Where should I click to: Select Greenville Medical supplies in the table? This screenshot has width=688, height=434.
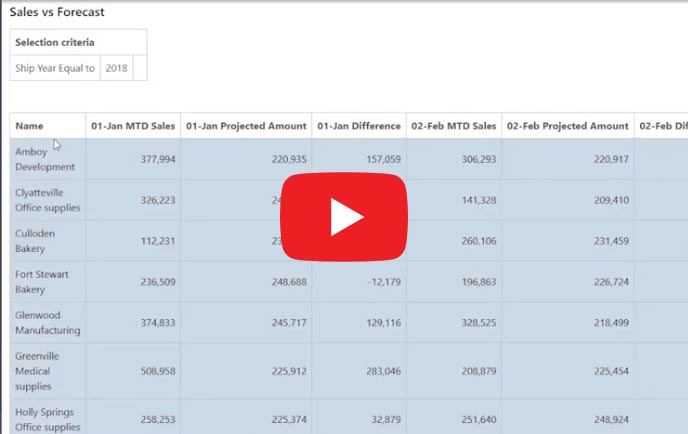click(x=41, y=370)
